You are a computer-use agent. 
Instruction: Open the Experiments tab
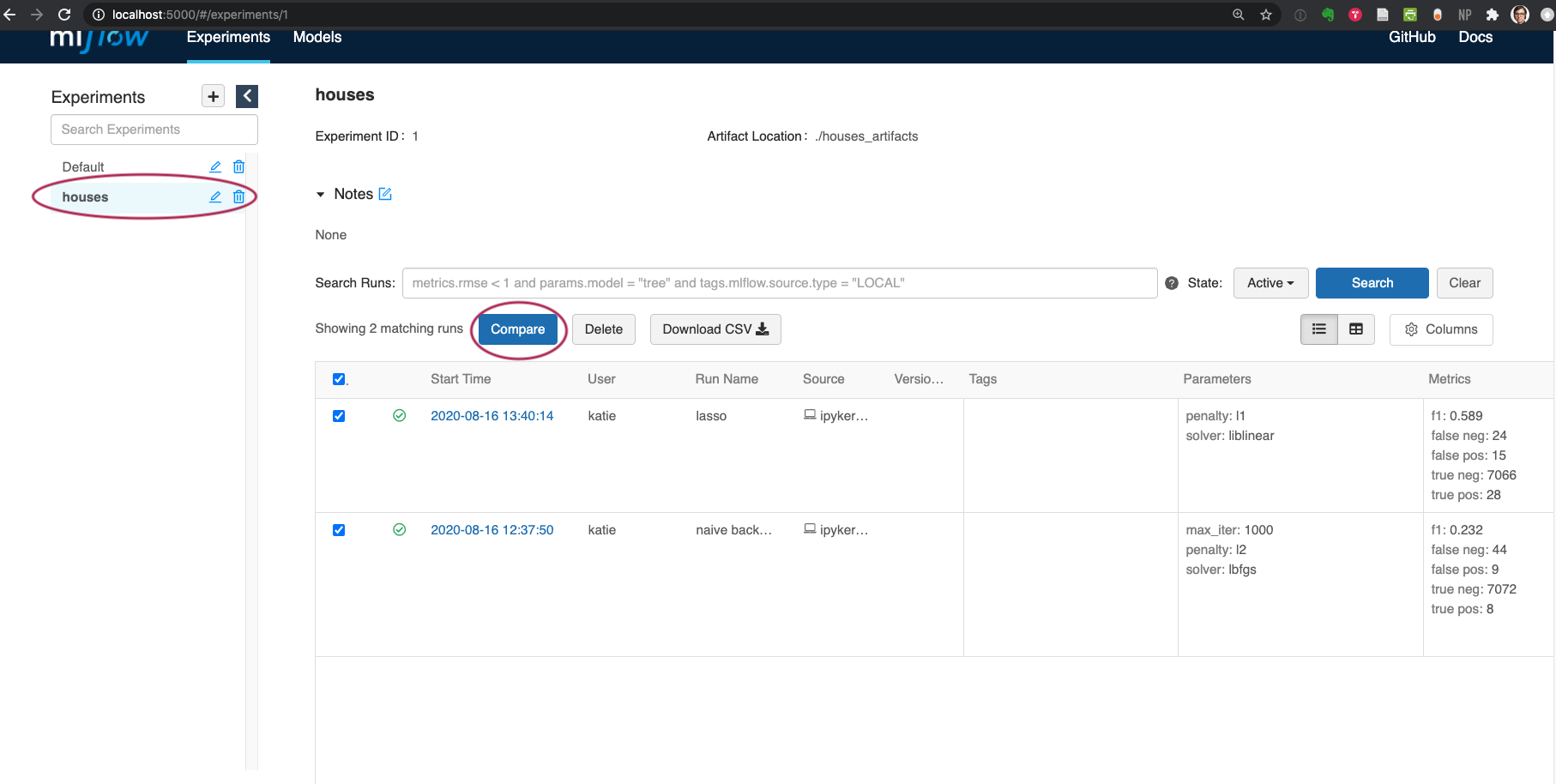coord(228,37)
